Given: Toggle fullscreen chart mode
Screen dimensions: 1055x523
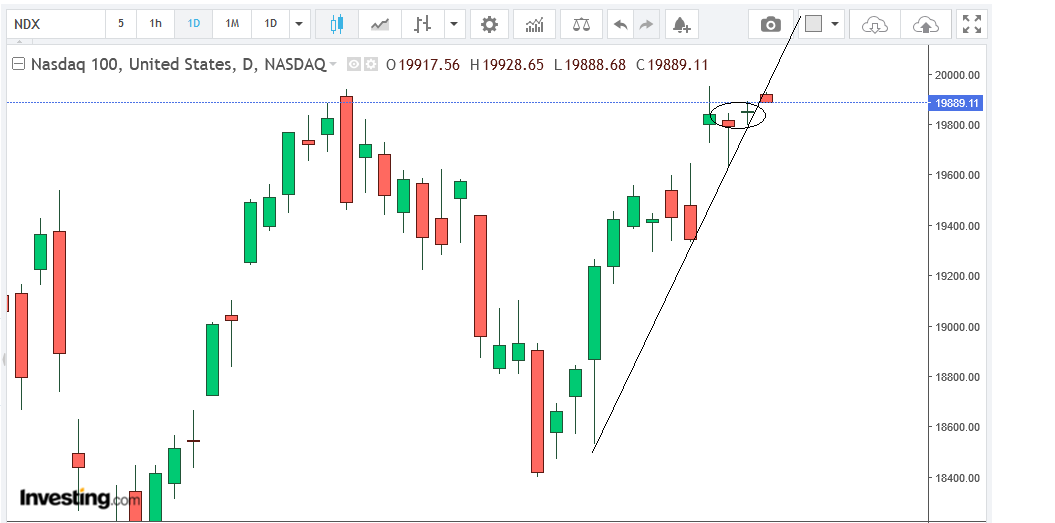Looking at the screenshot, I should click(970, 23).
